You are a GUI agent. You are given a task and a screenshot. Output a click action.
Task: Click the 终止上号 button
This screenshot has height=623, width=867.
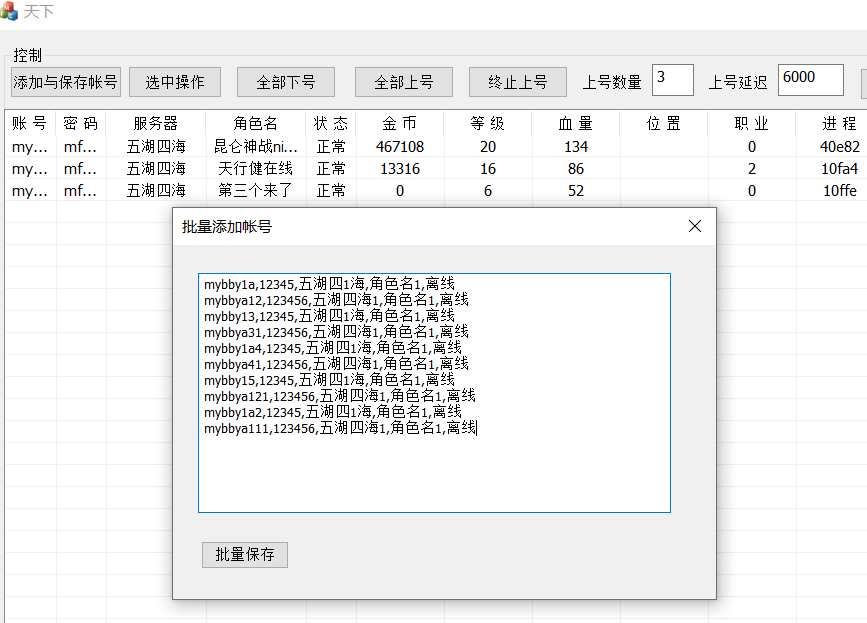click(x=517, y=82)
